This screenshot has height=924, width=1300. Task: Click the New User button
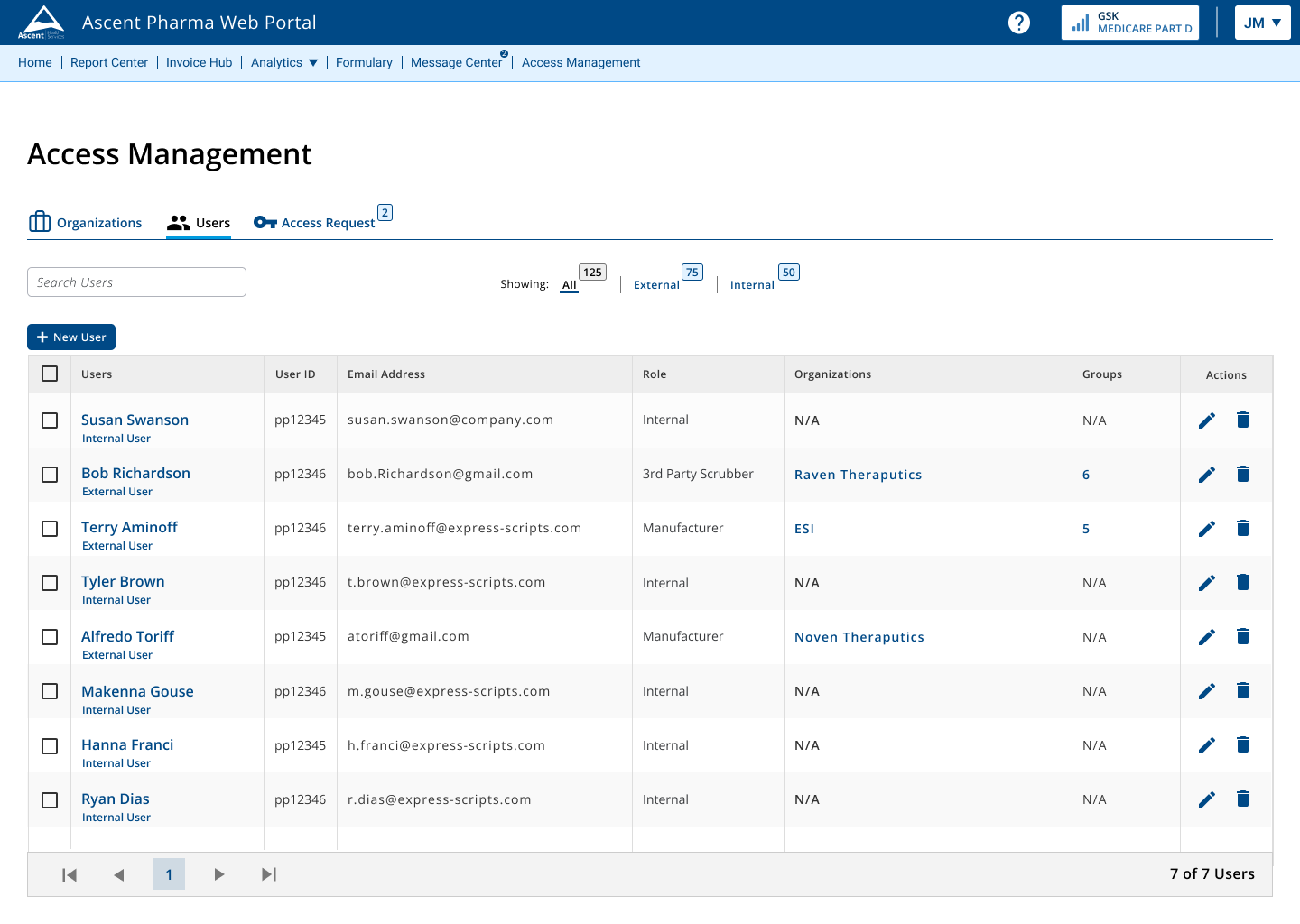71,337
